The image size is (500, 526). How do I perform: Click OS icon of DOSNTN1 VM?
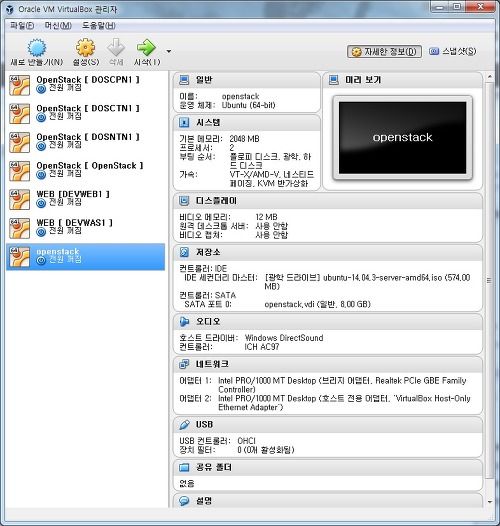click(x=19, y=142)
